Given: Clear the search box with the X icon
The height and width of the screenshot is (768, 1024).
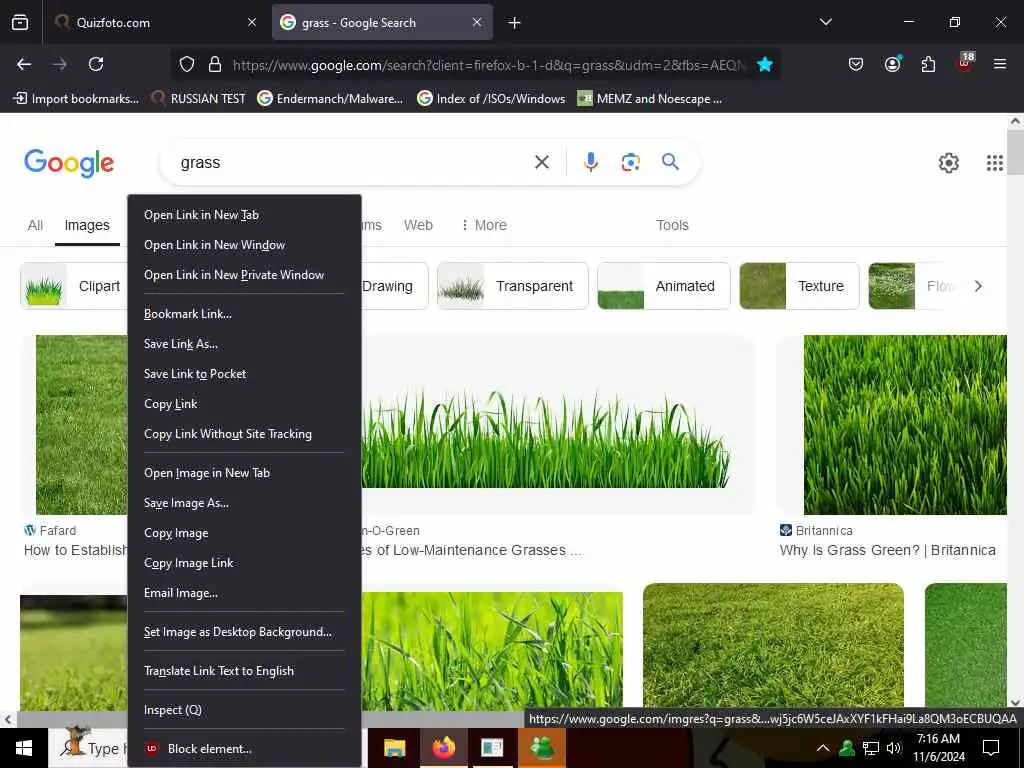Looking at the screenshot, I should [x=542, y=162].
